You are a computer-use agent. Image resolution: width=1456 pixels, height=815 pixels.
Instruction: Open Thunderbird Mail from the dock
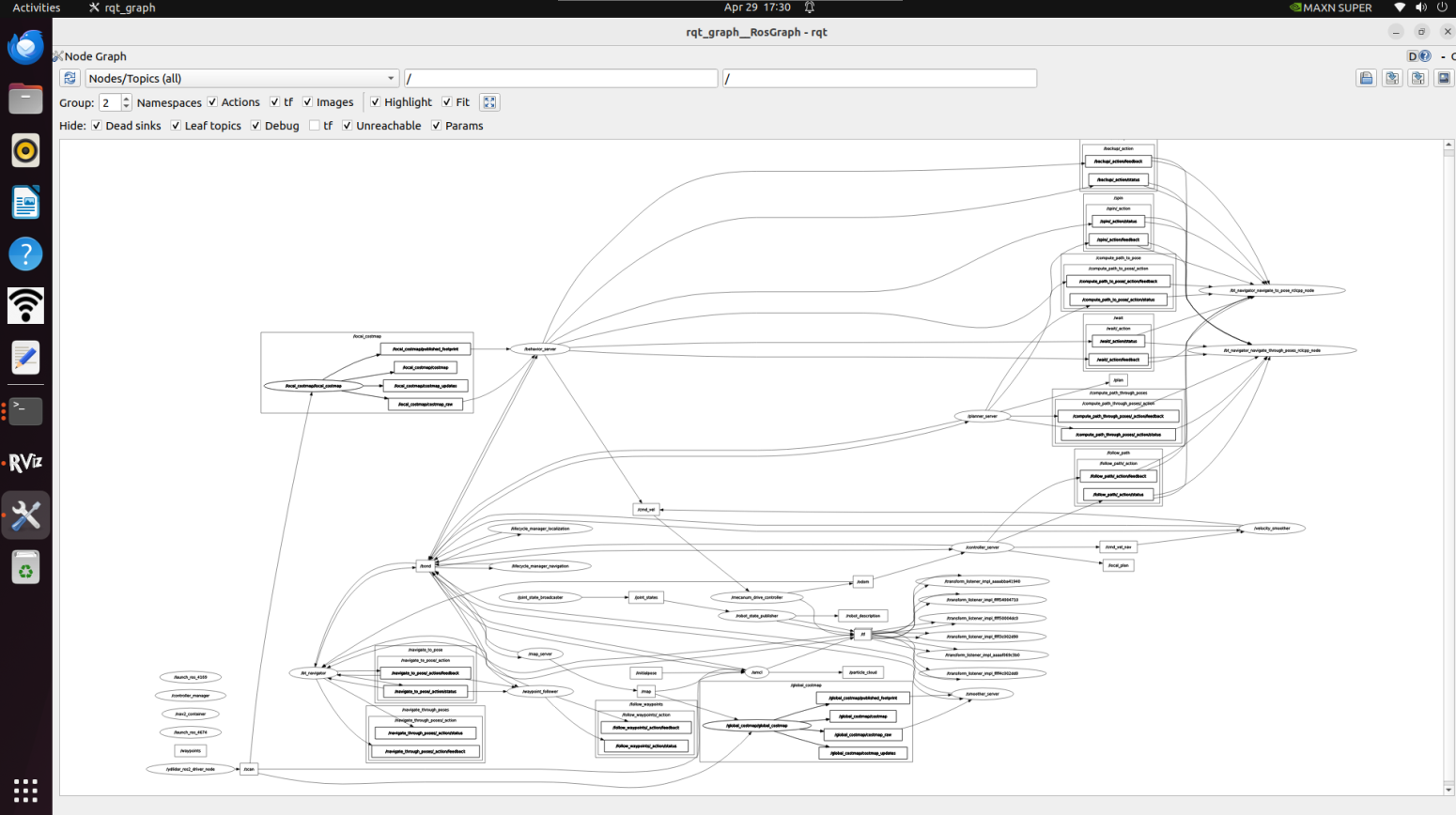[25, 47]
